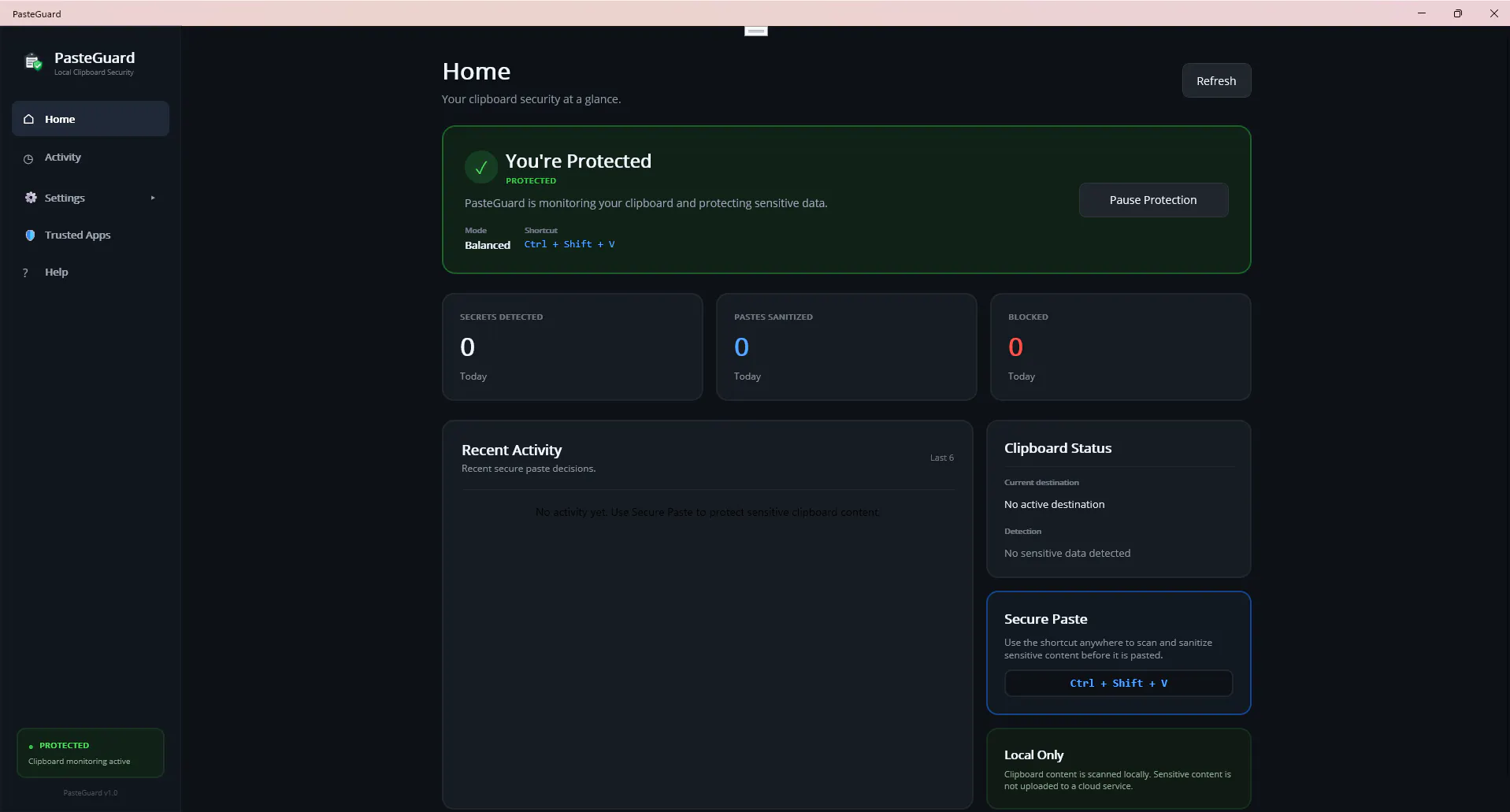The image size is (1510, 812).
Task: Click the Help question mark icon
Action: (25, 273)
